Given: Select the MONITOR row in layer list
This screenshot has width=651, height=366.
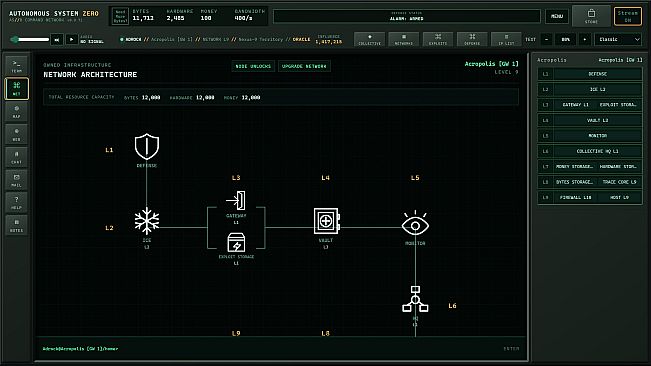Looking at the screenshot, I should click(x=590, y=136).
